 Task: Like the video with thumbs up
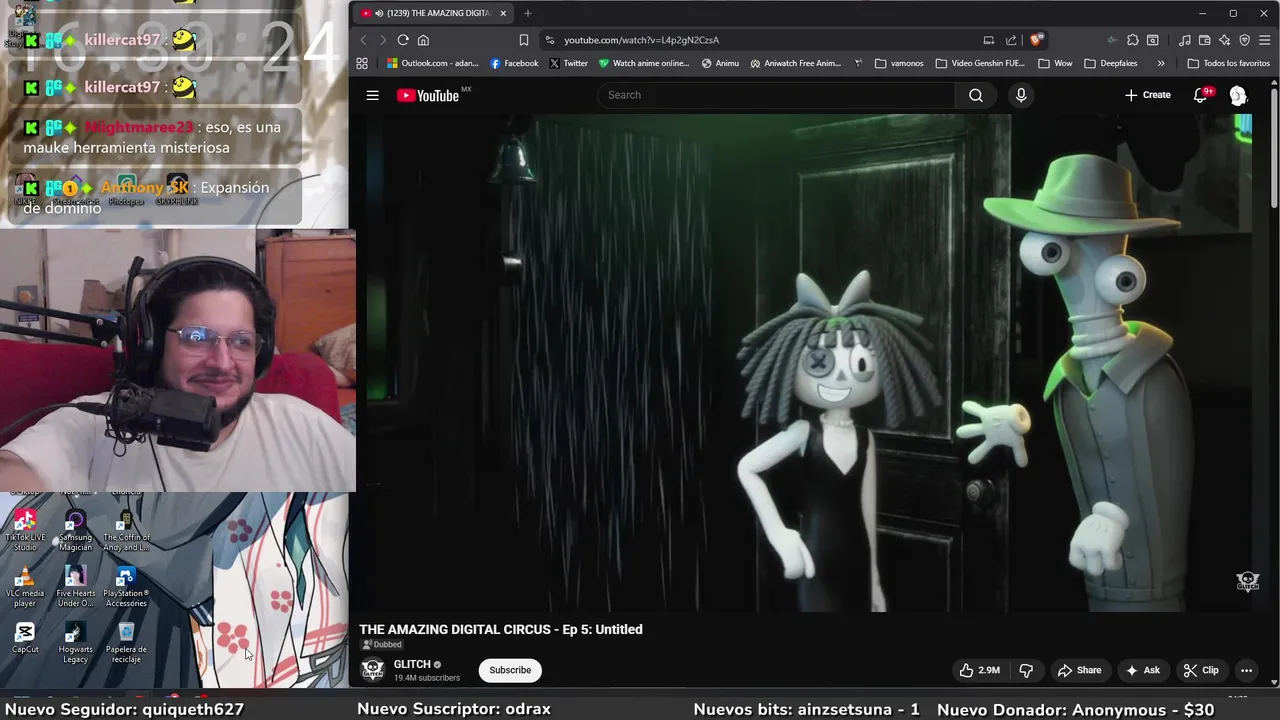(980, 670)
